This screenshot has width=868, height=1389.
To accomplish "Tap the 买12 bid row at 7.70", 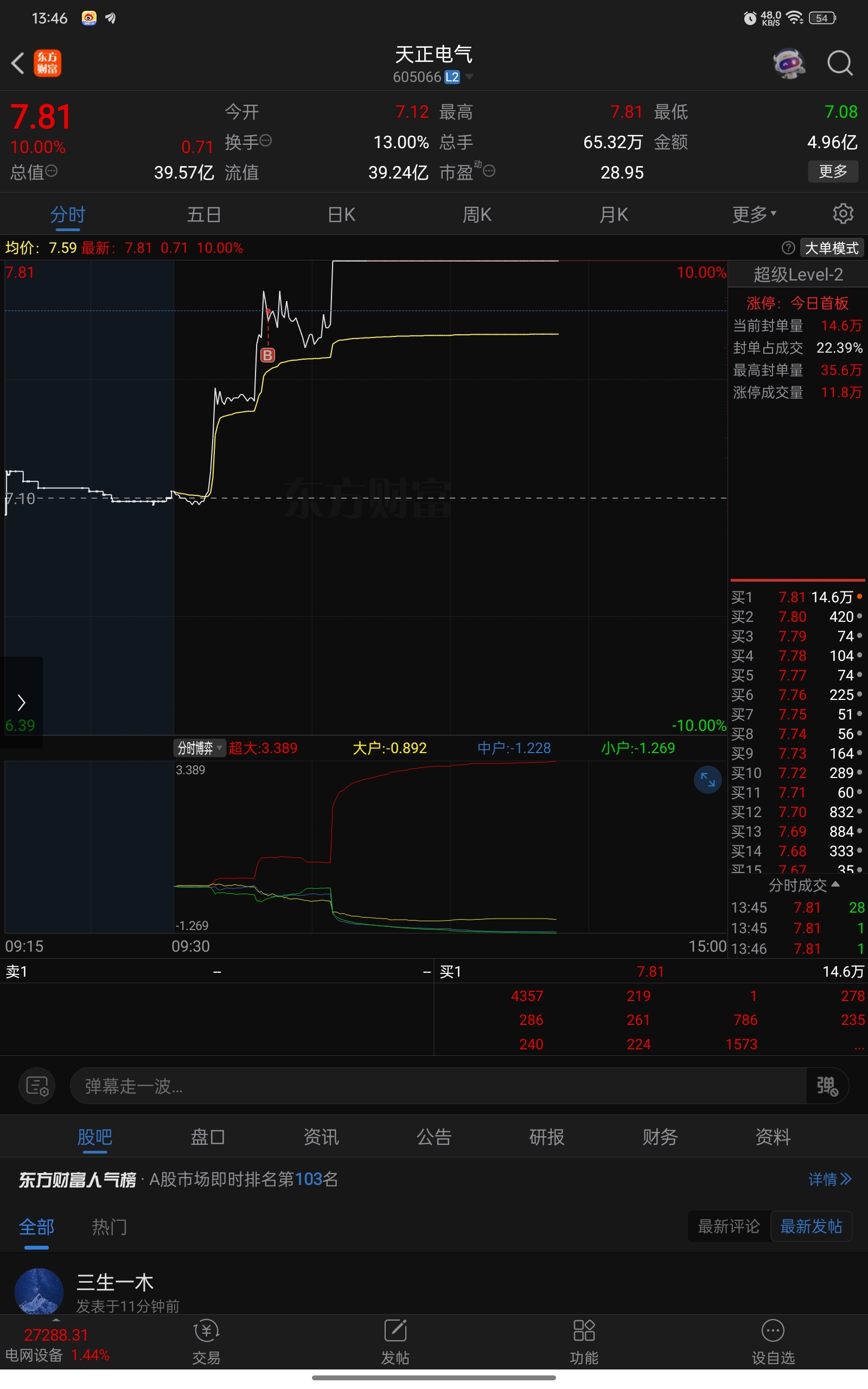I will (797, 812).
